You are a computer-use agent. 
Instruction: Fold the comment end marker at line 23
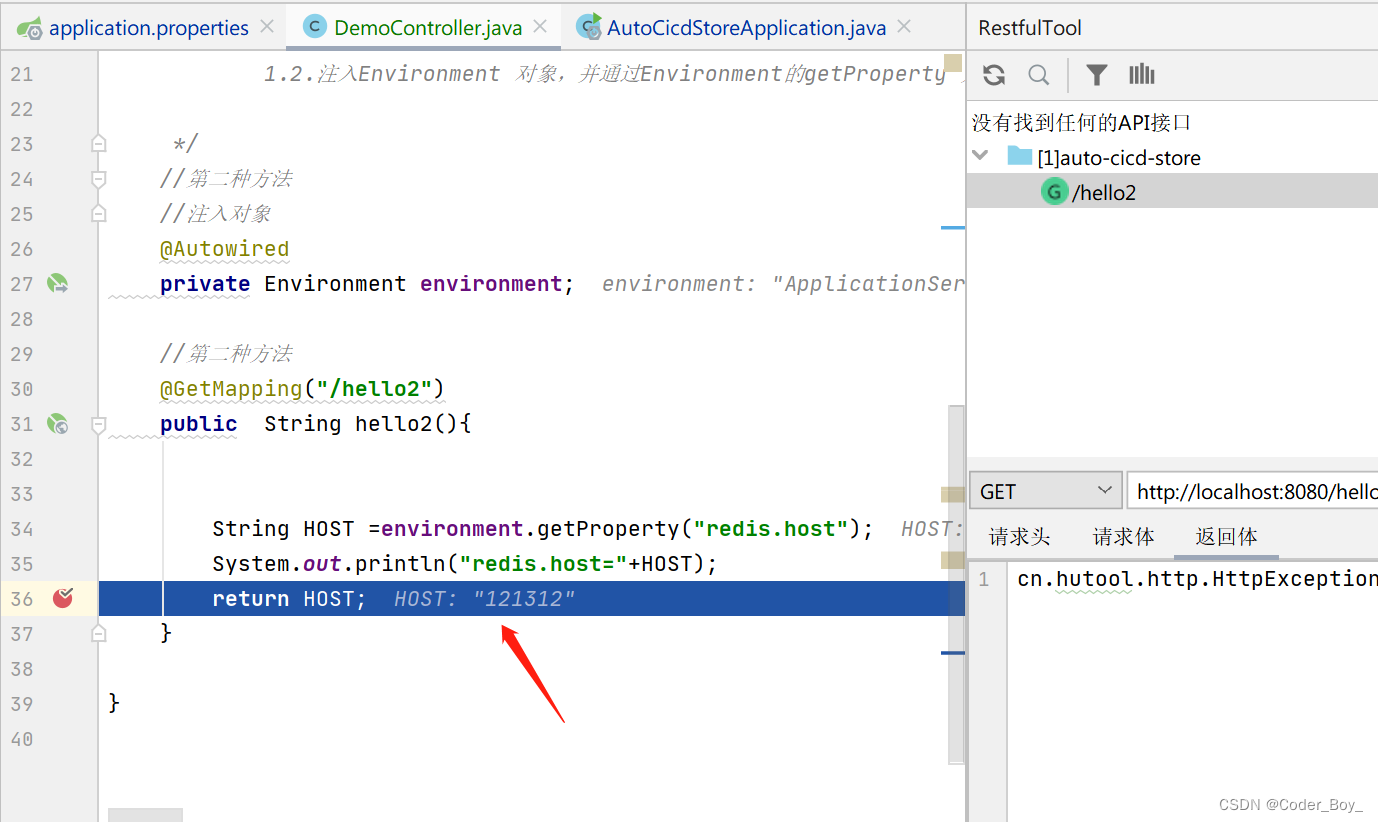click(98, 144)
